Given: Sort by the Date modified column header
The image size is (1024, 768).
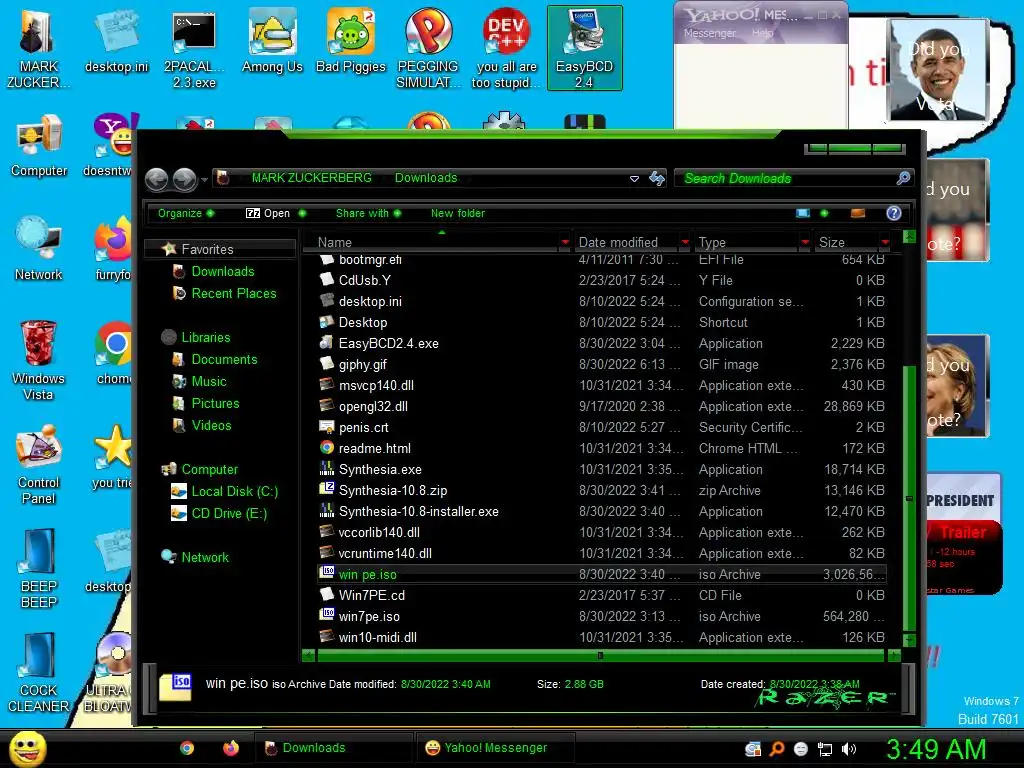Looking at the screenshot, I should coord(627,242).
